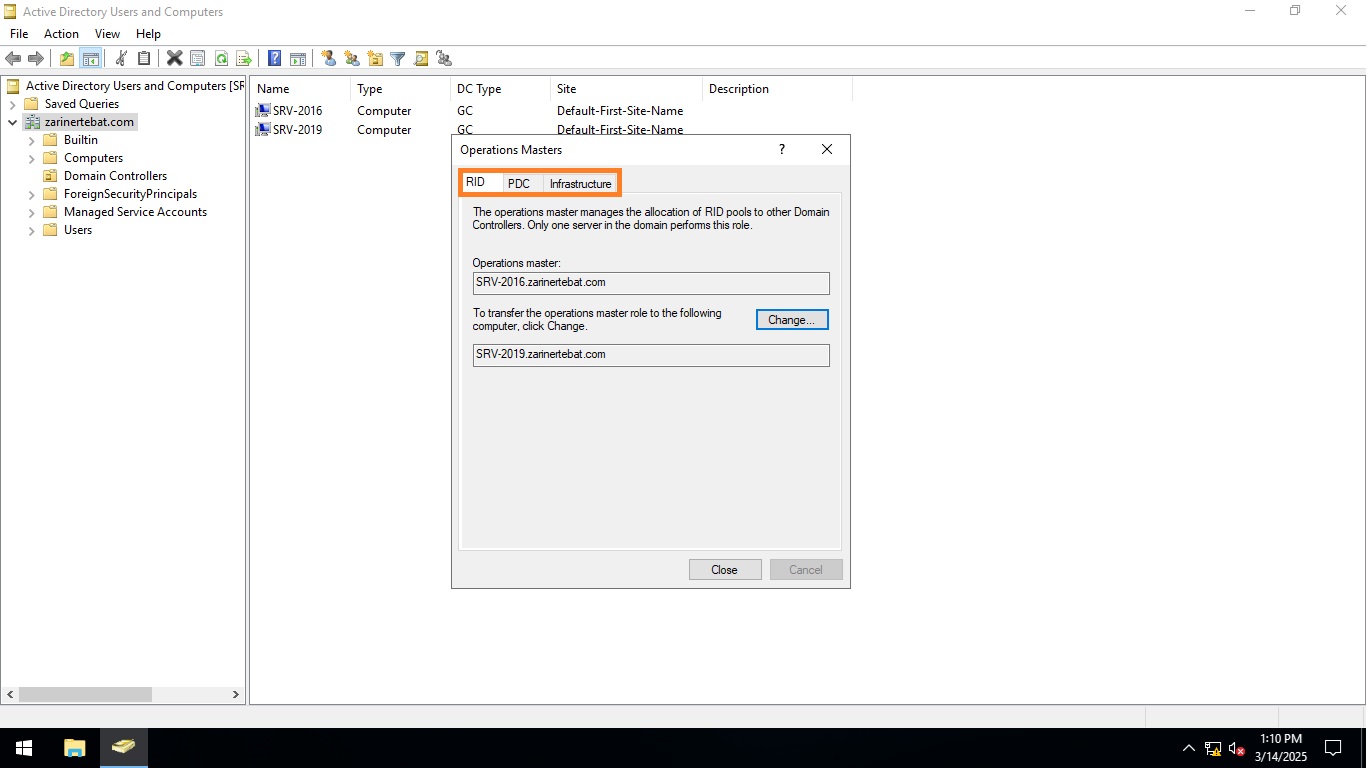Image resolution: width=1370 pixels, height=768 pixels.
Task: Click the Create new group icon
Action: tap(351, 59)
